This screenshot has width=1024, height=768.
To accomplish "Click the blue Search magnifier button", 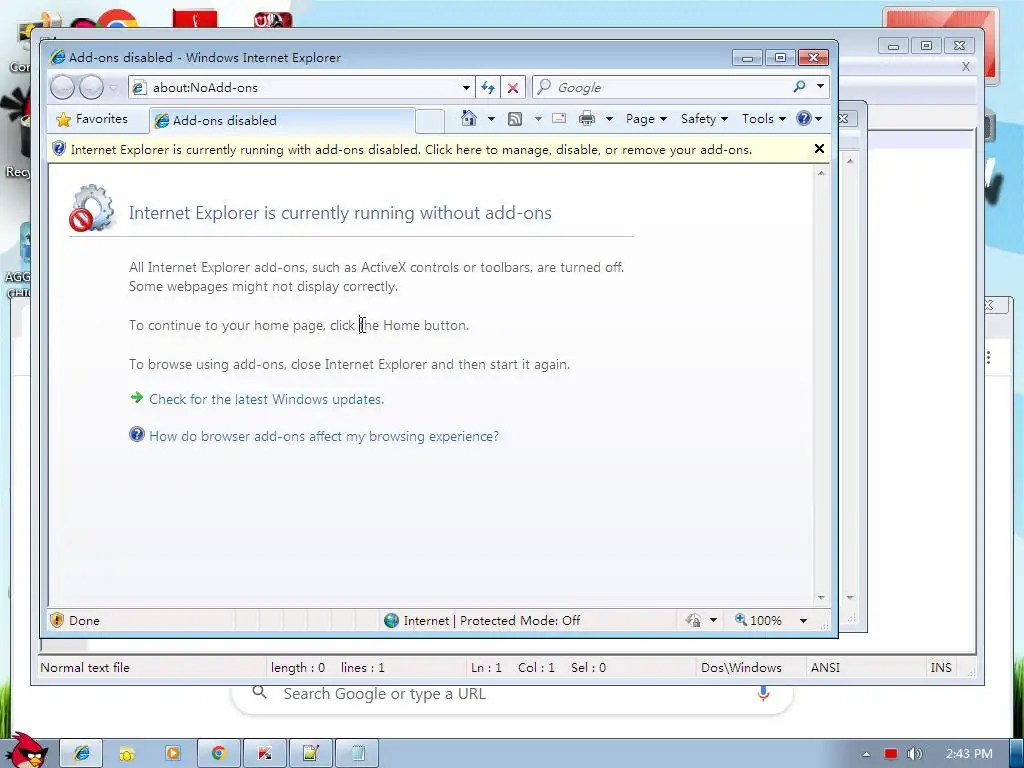I will click(x=799, y=86).
